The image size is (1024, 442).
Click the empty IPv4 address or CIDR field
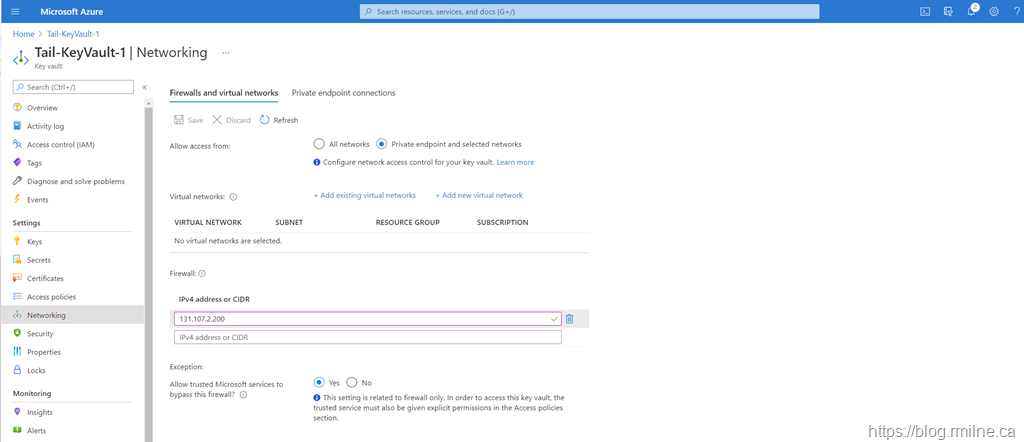[367, 337]
